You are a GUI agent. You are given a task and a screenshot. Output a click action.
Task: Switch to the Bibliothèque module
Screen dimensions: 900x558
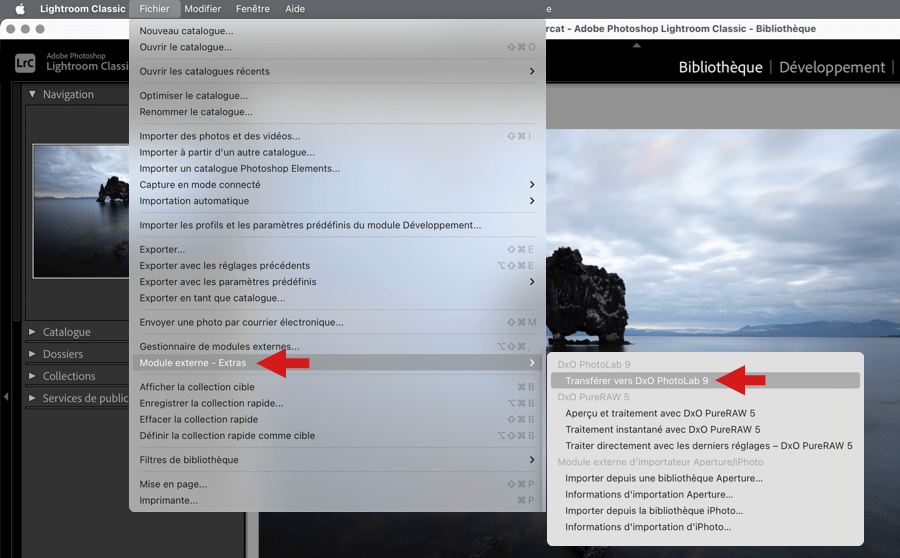coord(720,67)
